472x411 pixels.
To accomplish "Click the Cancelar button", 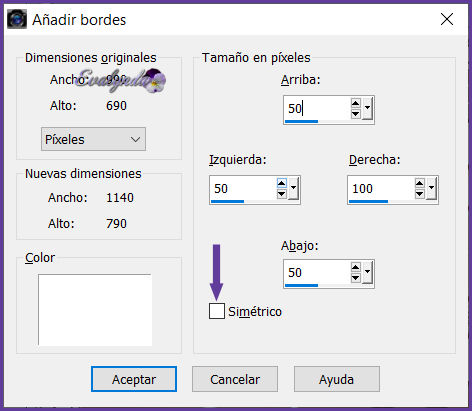I will [x=235, y=379].
